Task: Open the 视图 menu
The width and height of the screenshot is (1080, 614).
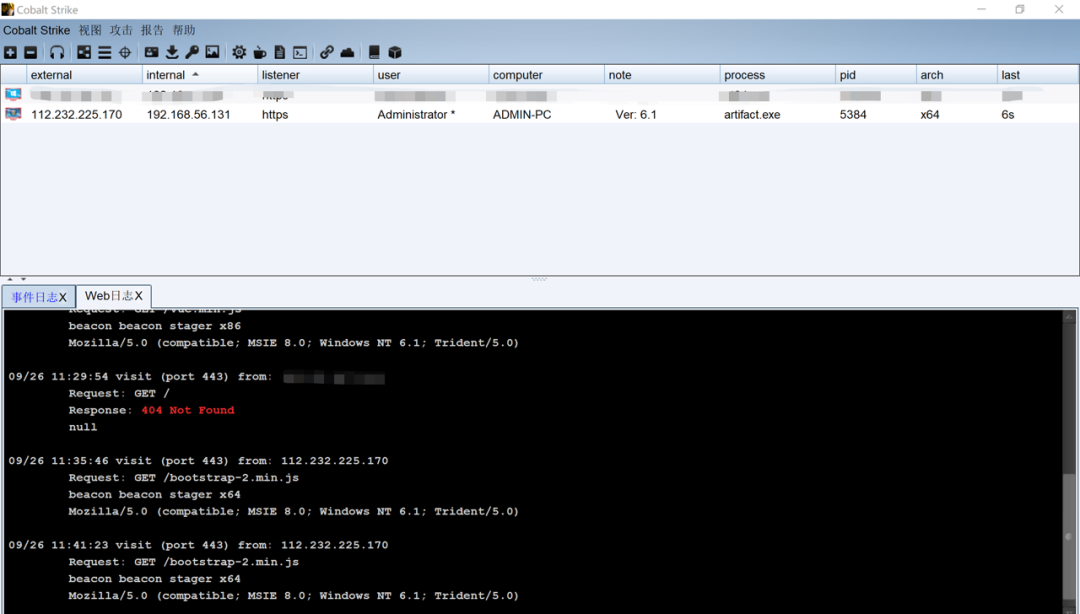Action: click(x=90, y=30)
